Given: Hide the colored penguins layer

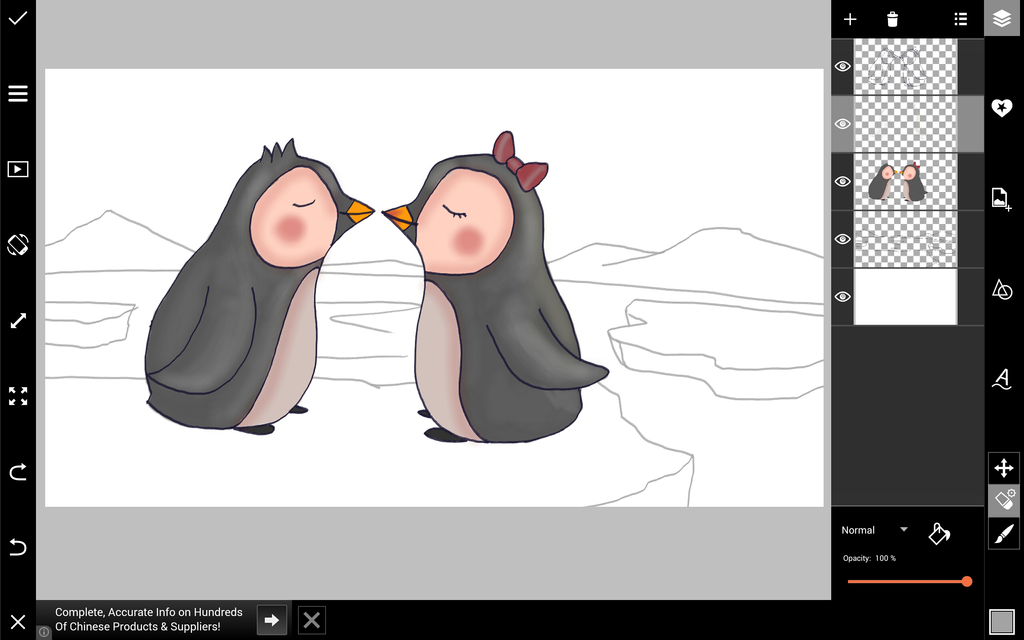Looking at the screenshot, I should point(842,182).
